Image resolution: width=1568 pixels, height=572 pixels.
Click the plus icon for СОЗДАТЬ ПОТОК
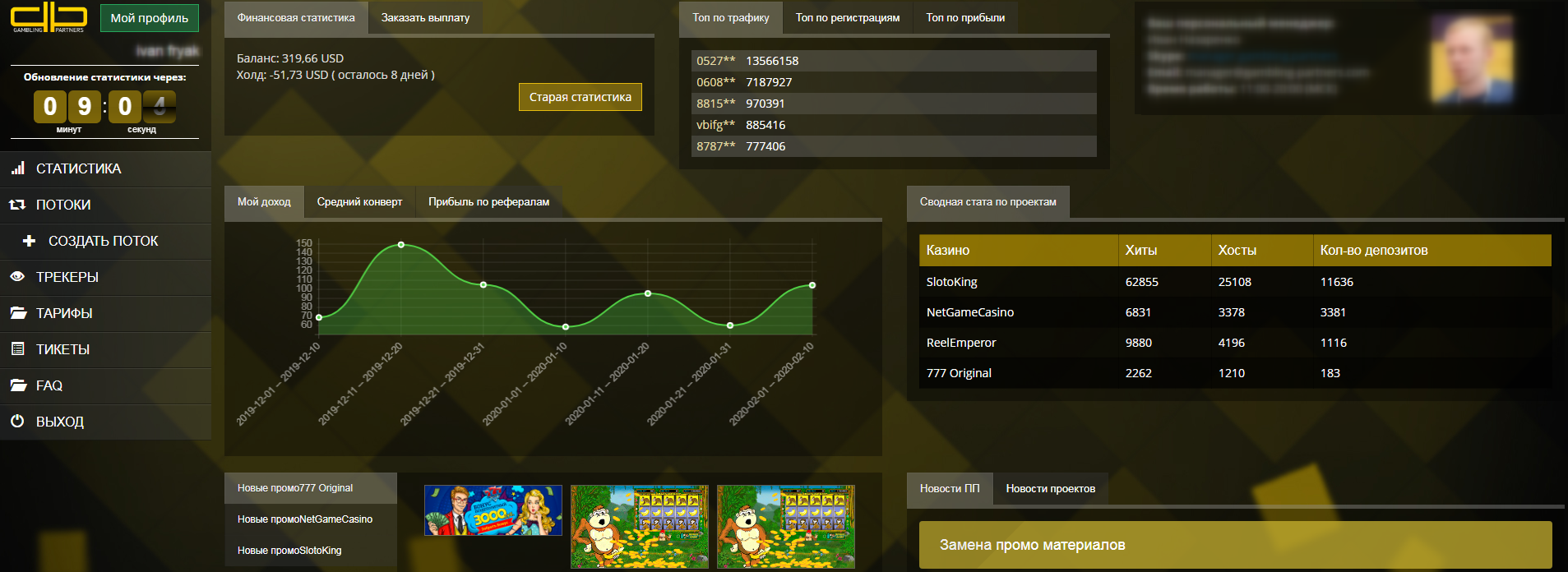[30, 241]
